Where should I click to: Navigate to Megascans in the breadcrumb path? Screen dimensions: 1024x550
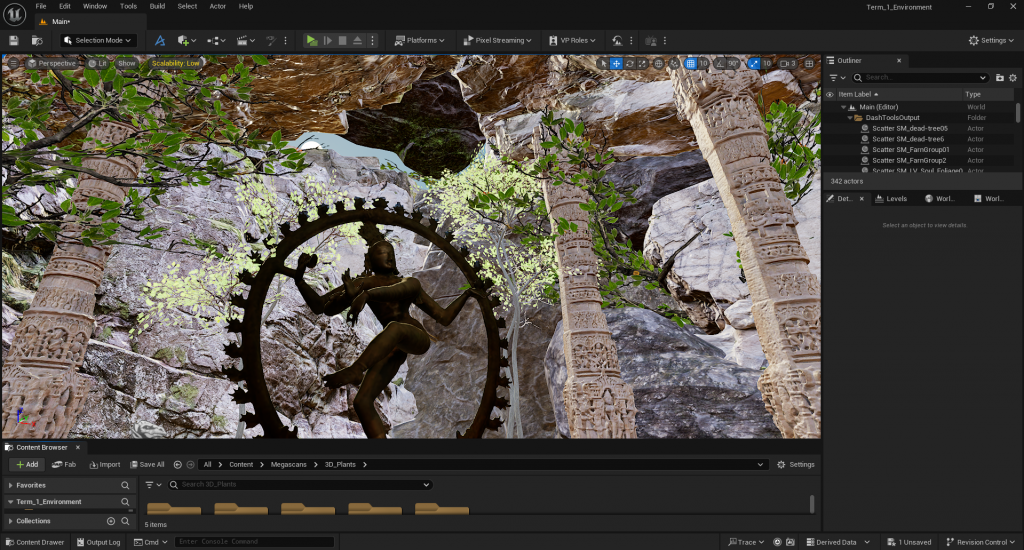tap(289, 464)
